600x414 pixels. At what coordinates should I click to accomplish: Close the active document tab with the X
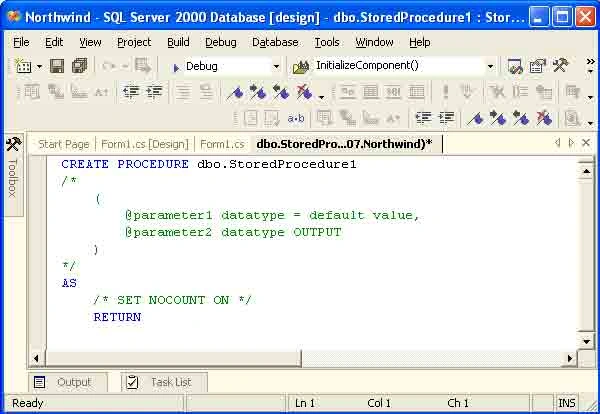click(x=586, y=143)
